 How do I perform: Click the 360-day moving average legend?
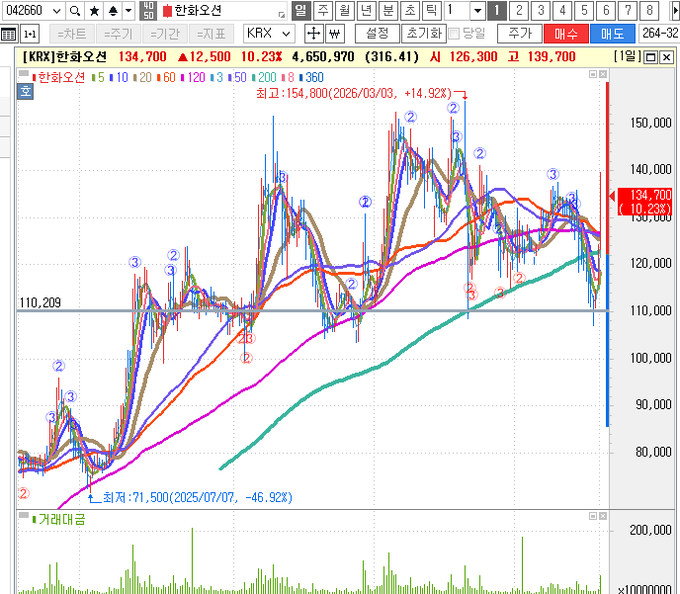click(x=311, y=78)
